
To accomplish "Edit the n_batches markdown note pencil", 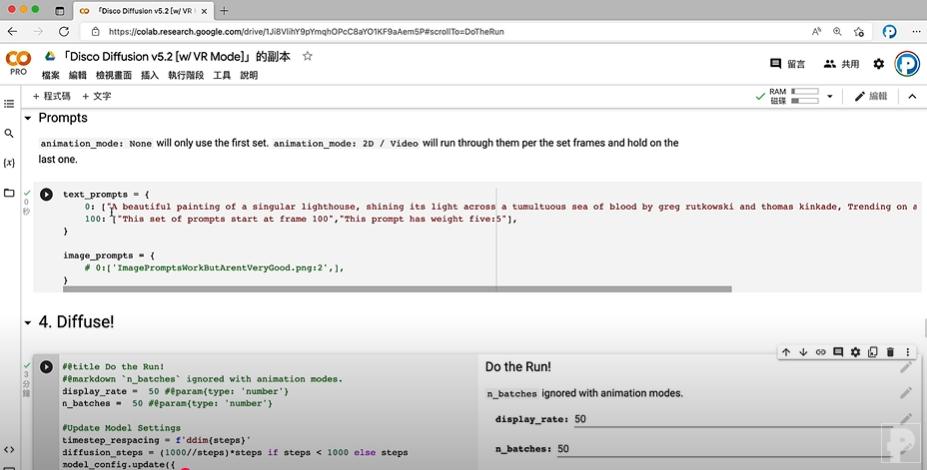I will click(906, 393).
